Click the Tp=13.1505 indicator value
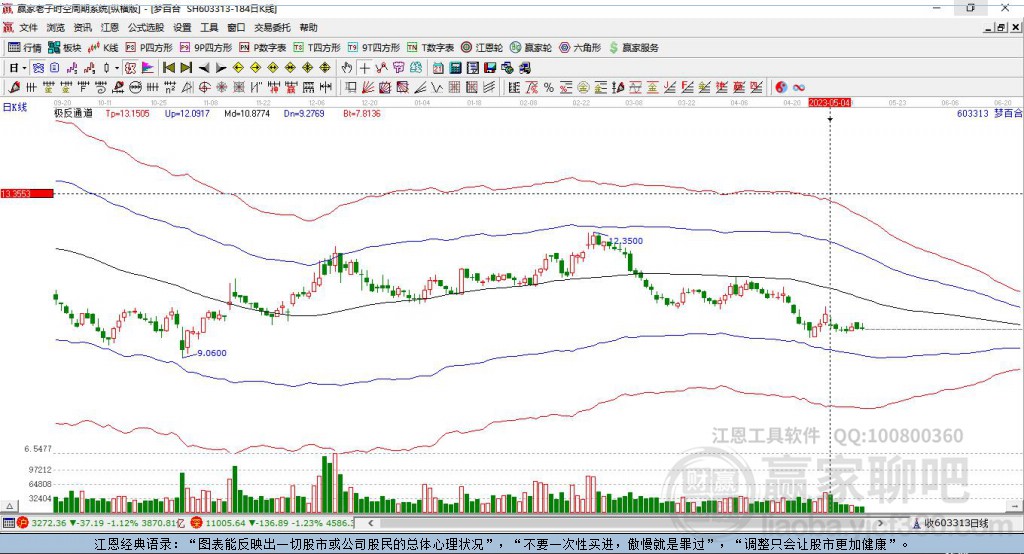1024x554 pixels. pyautogui.click(x=127, y=113)
